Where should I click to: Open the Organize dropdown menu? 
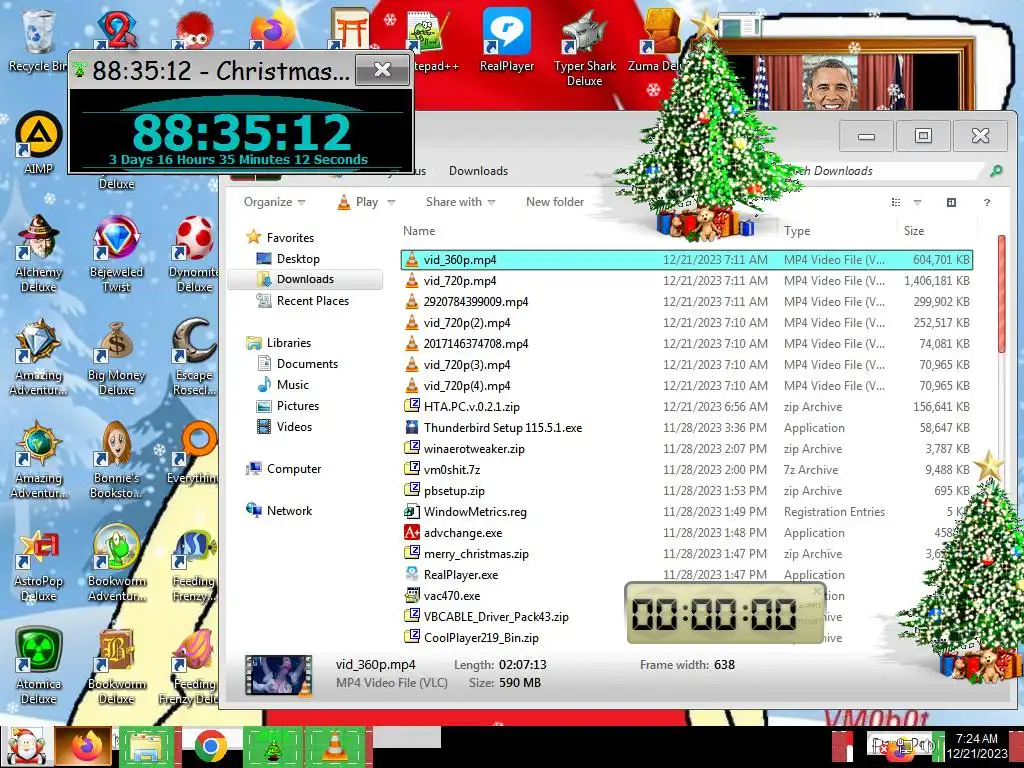[274, 202]
